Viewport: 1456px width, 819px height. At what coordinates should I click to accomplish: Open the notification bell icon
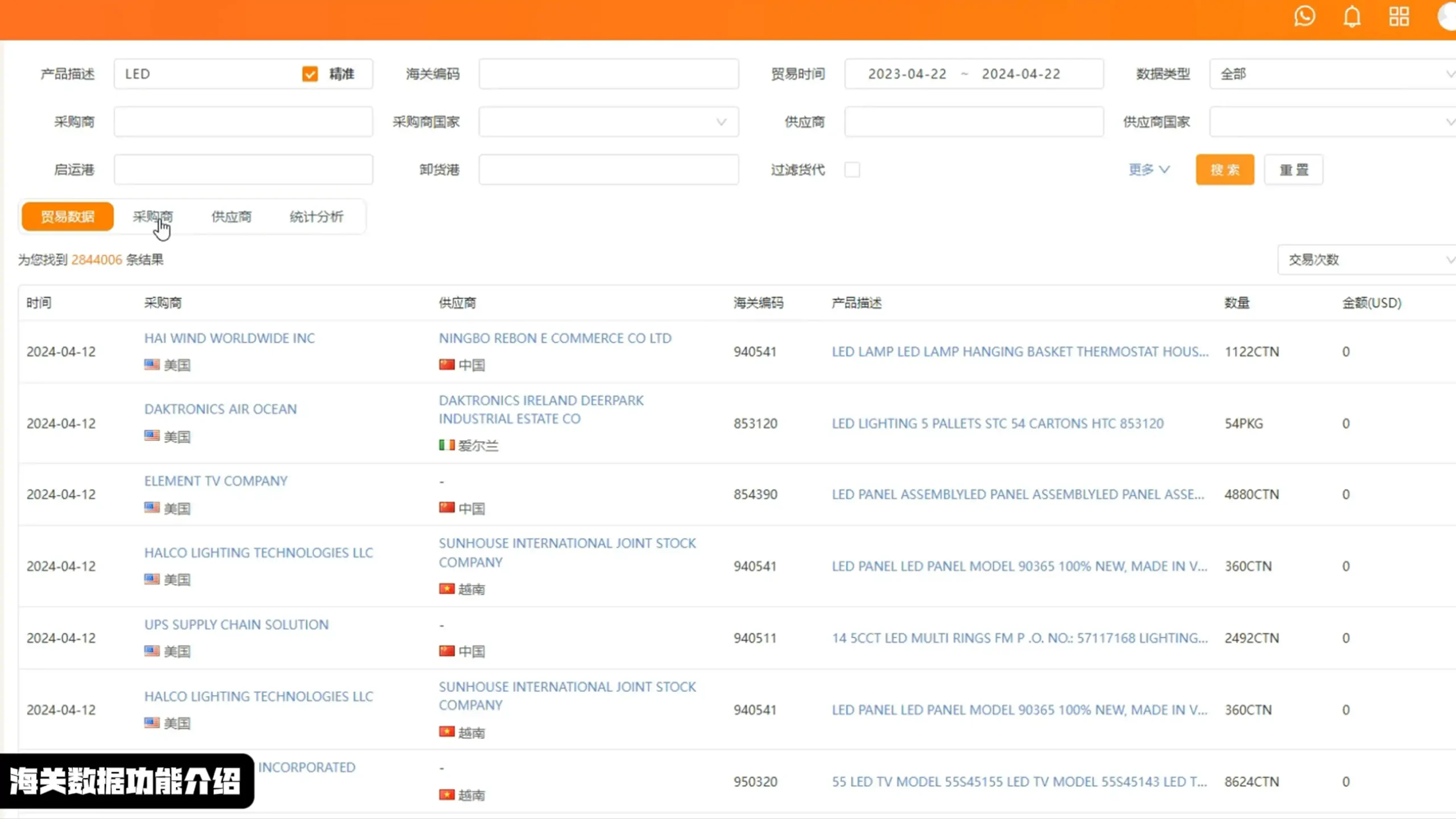click(1352, 16)
